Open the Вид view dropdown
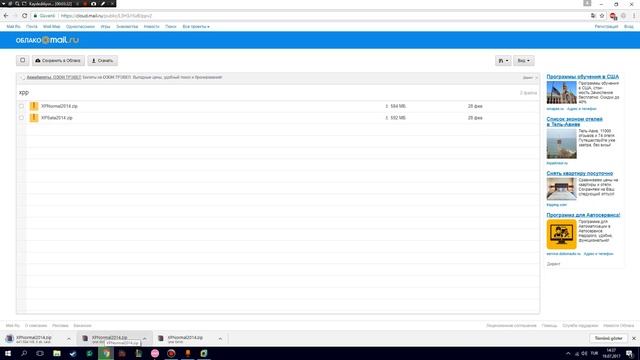The height and width of the screenshot is (360, 640). pos(524,60)
